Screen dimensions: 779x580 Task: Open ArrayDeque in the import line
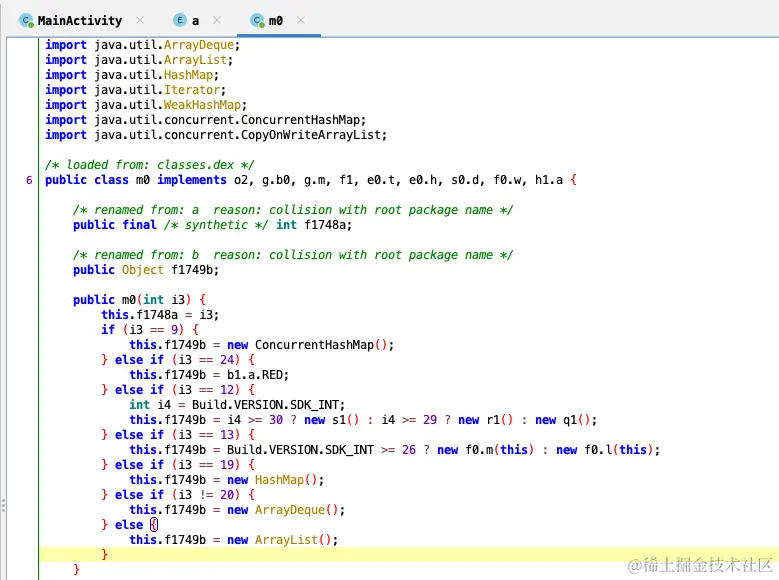coord(199,45)
